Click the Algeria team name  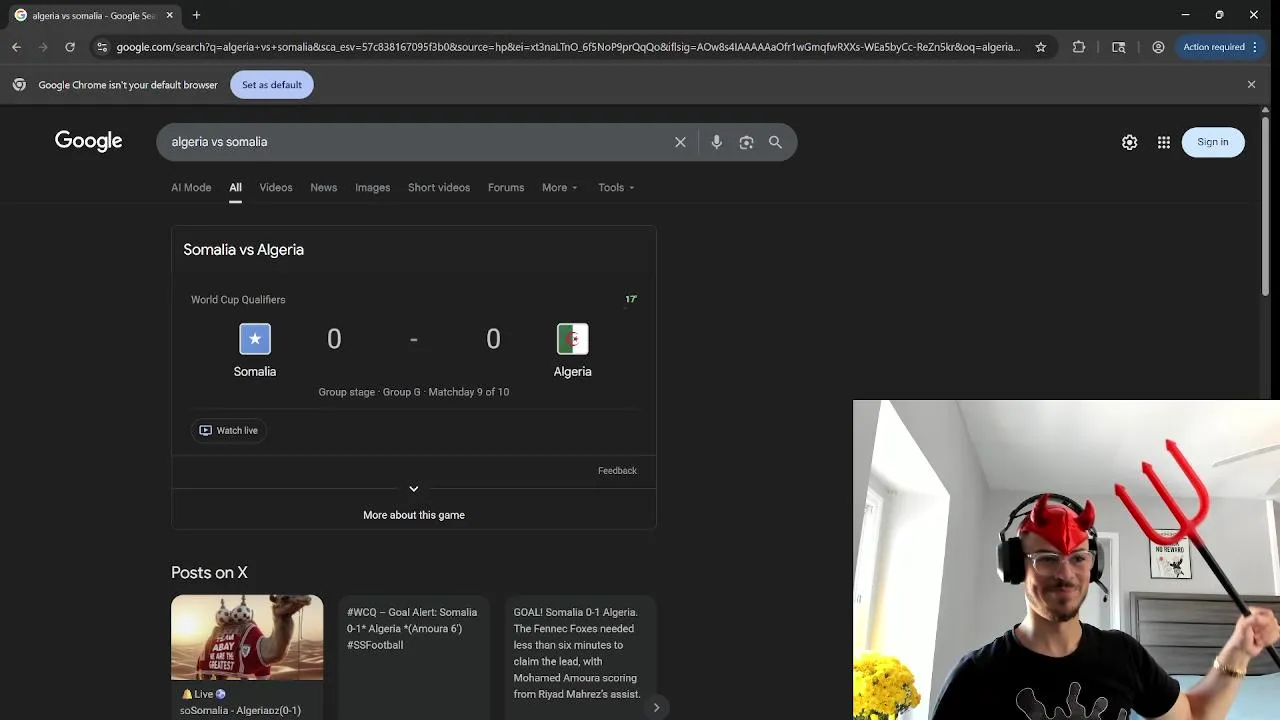tap(573, 371)
